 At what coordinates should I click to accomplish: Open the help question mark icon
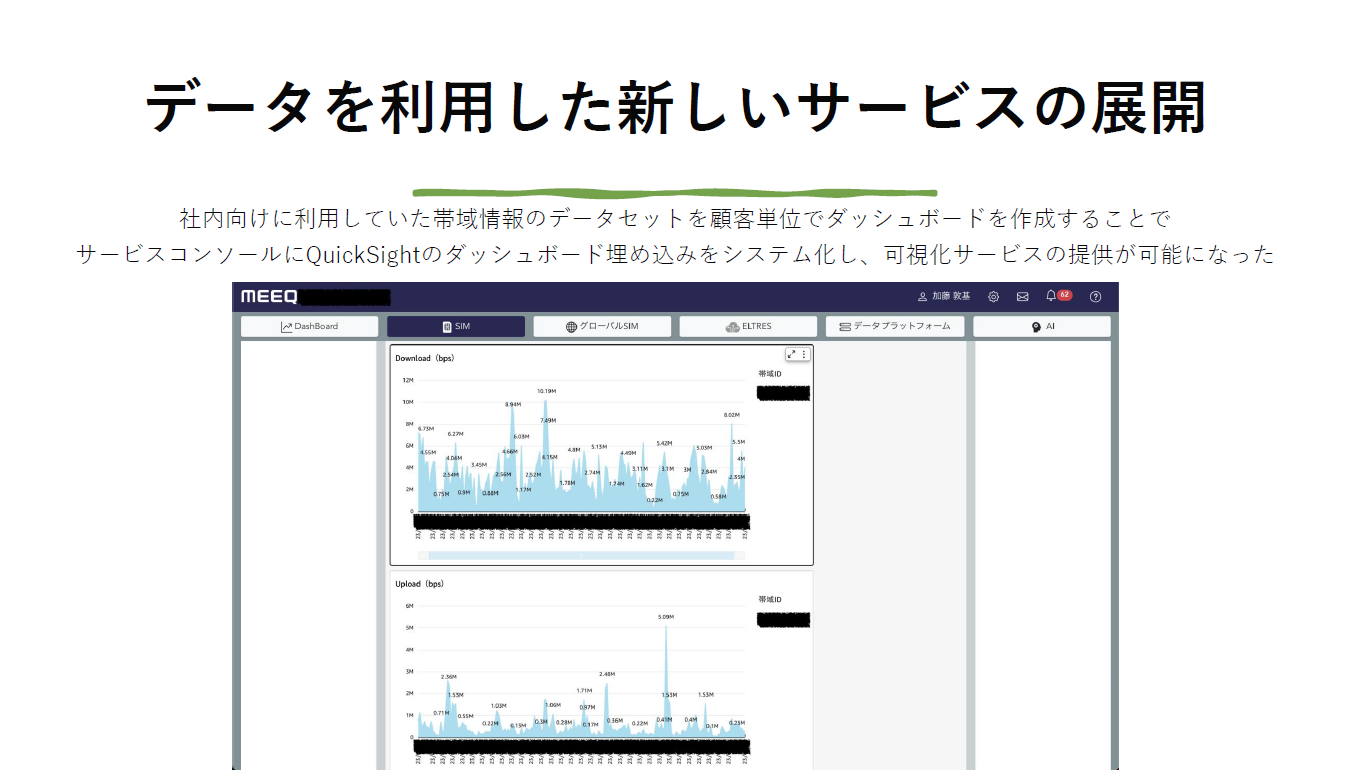tap(1095, 296)
